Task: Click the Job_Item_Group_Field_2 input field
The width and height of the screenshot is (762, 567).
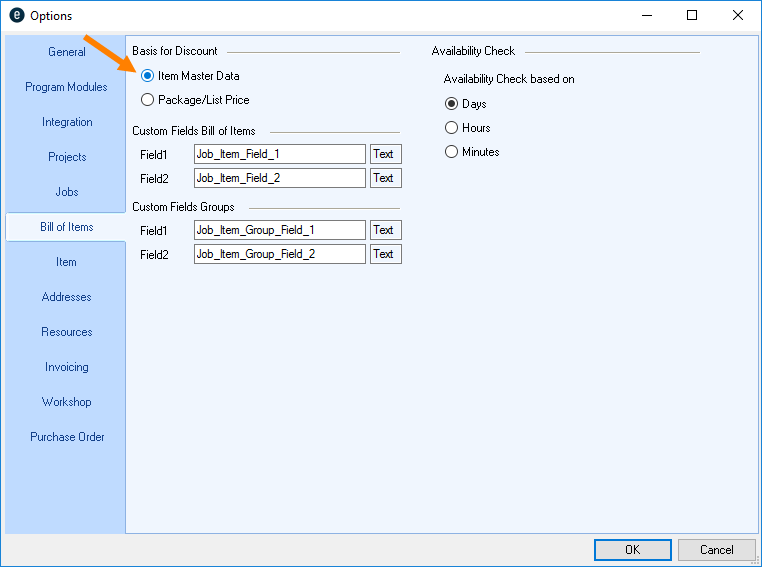Action: pyautogui.click(x=280, y=254)
